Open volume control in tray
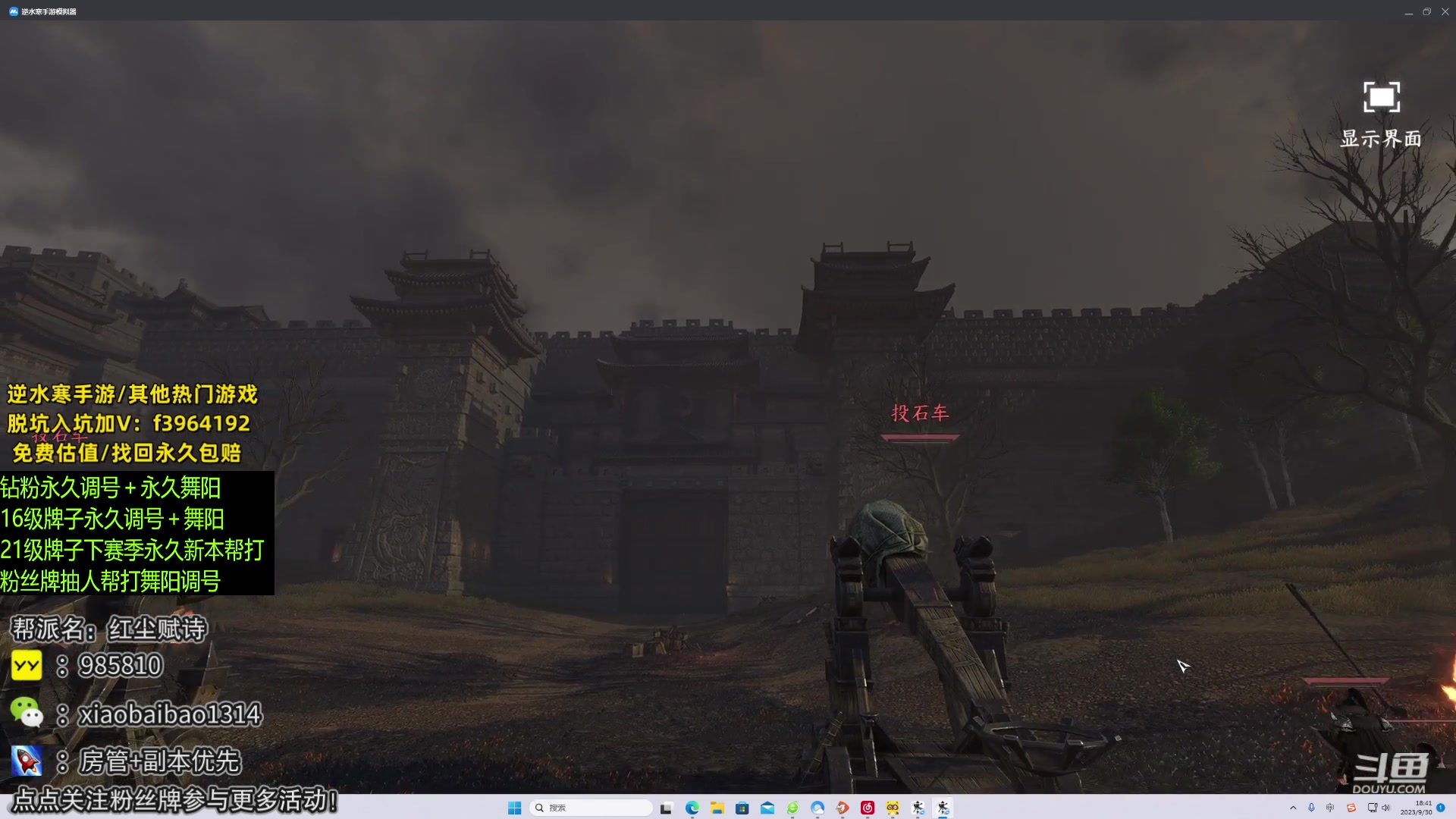1456x819 pixels. pyautogui.click(x=1385, y=808)
